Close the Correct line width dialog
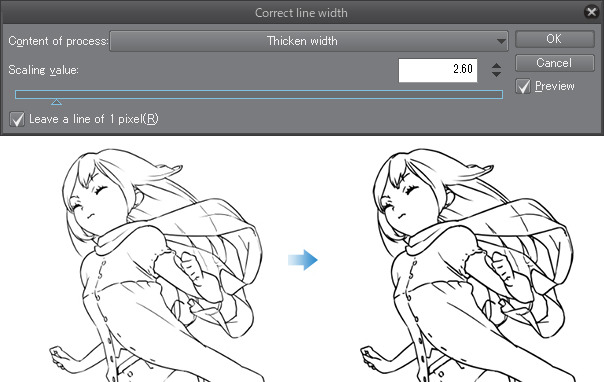 coord(591,12)
